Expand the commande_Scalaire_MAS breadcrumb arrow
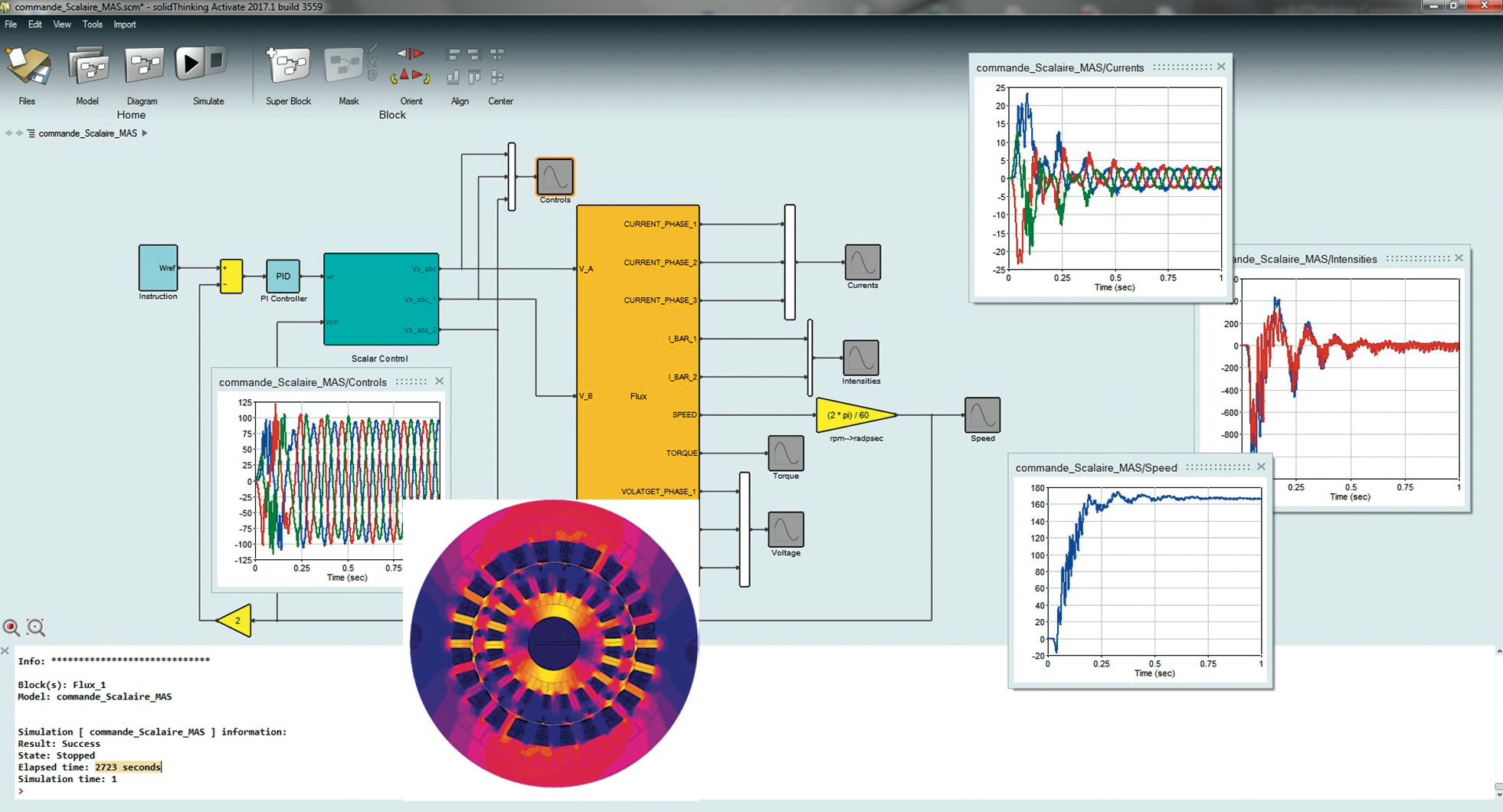 (x=145, y=133)
